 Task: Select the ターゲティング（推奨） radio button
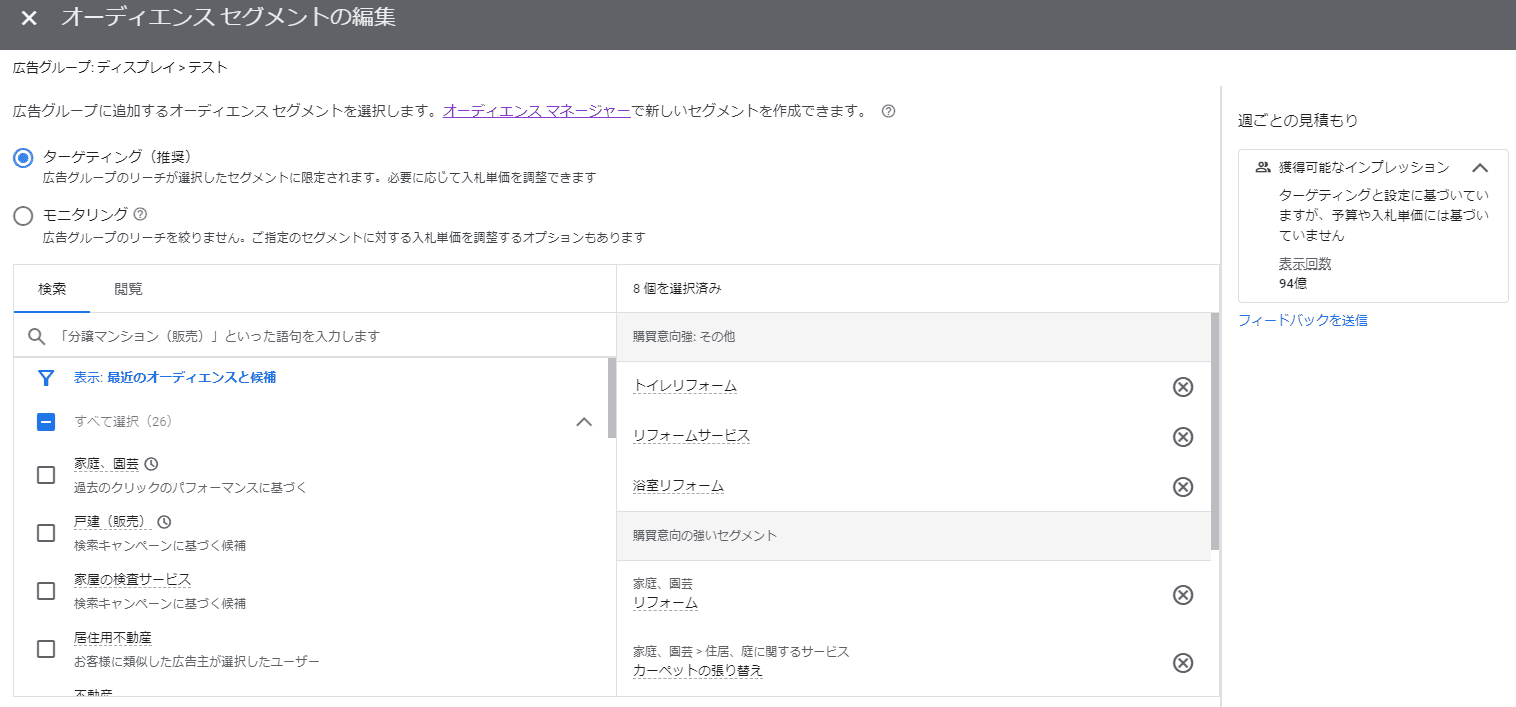(x=23, y=158)
